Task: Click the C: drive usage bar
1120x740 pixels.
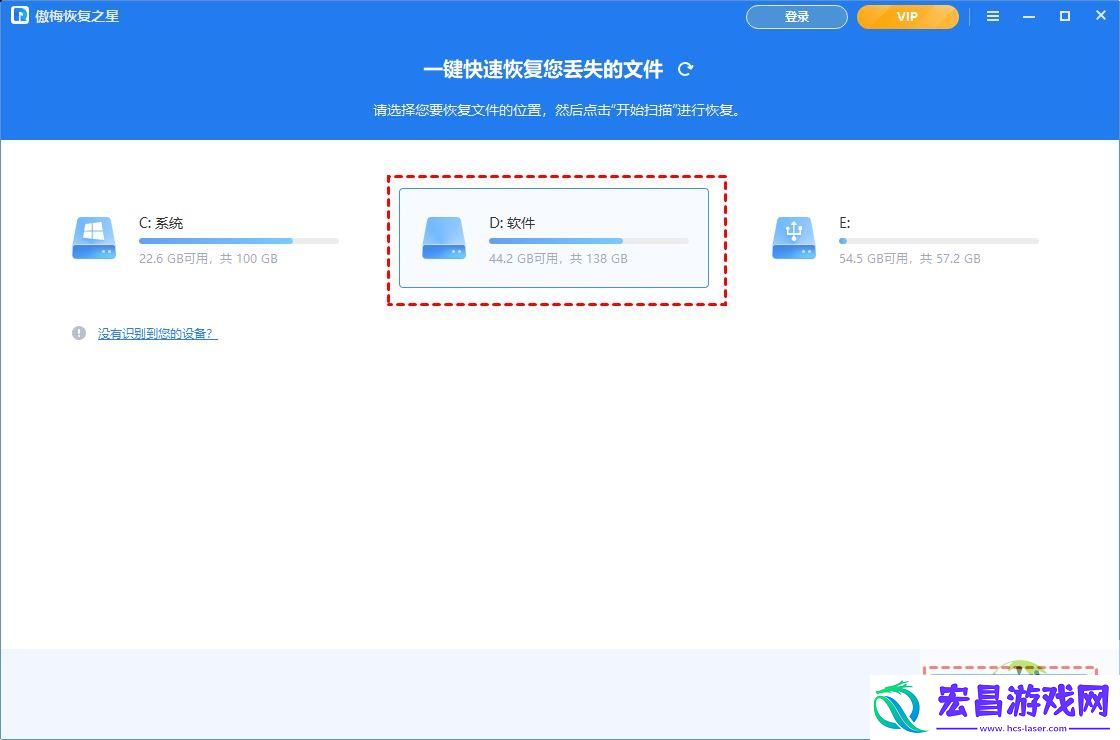Action: coord(239,241)
